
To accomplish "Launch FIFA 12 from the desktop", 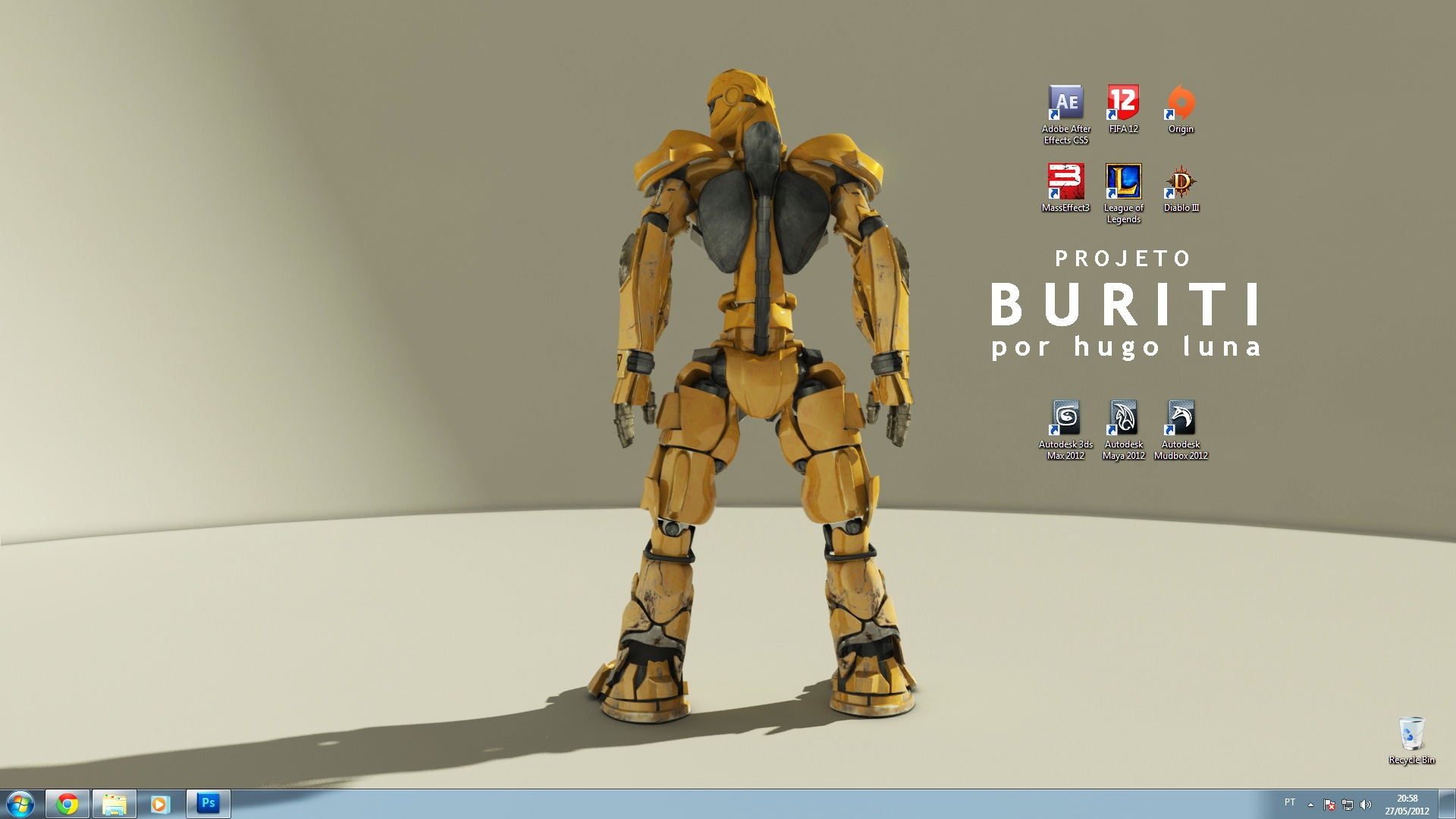I will point(1123,102).
